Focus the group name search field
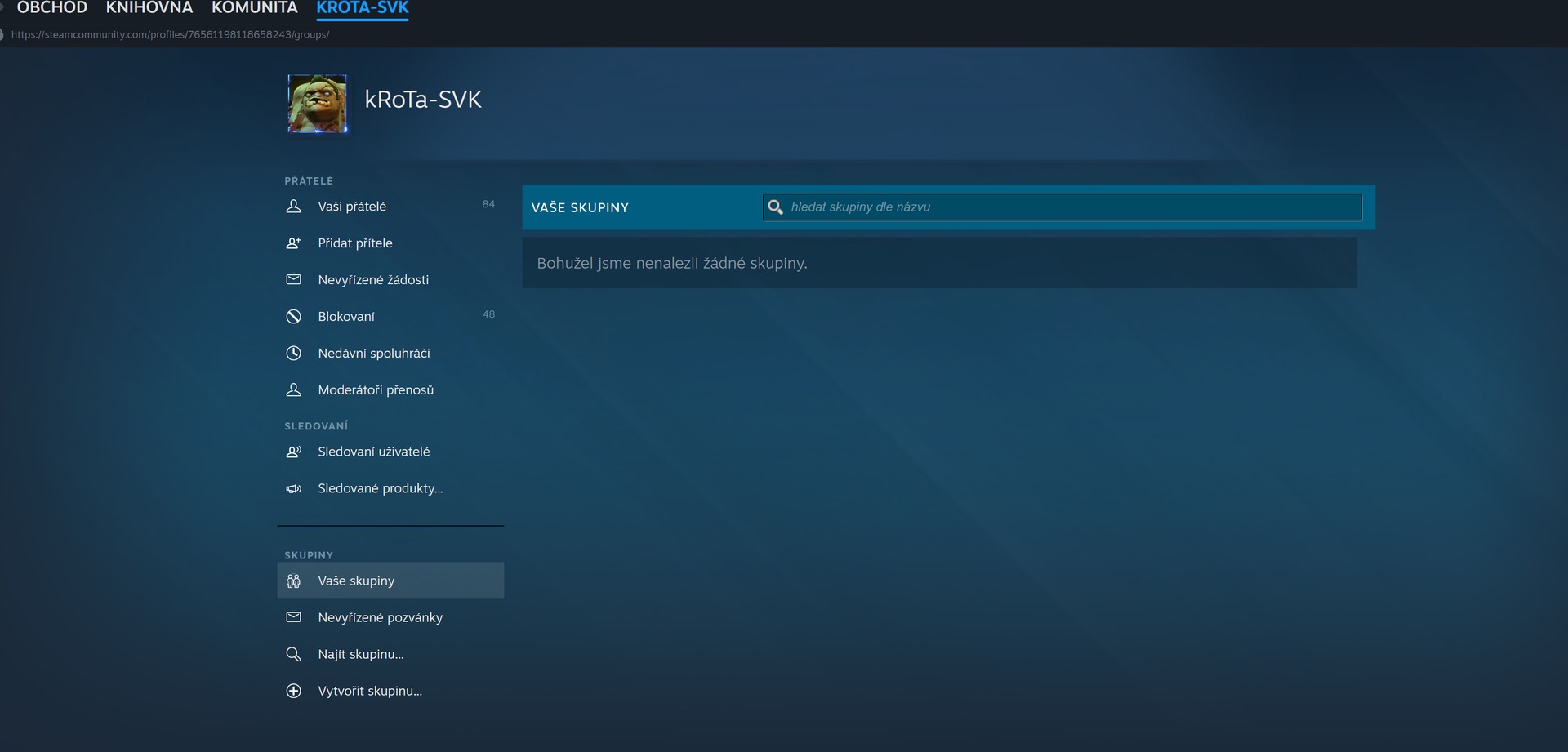Screen dimensions: 1568x752 click(x=1070, y=207)
